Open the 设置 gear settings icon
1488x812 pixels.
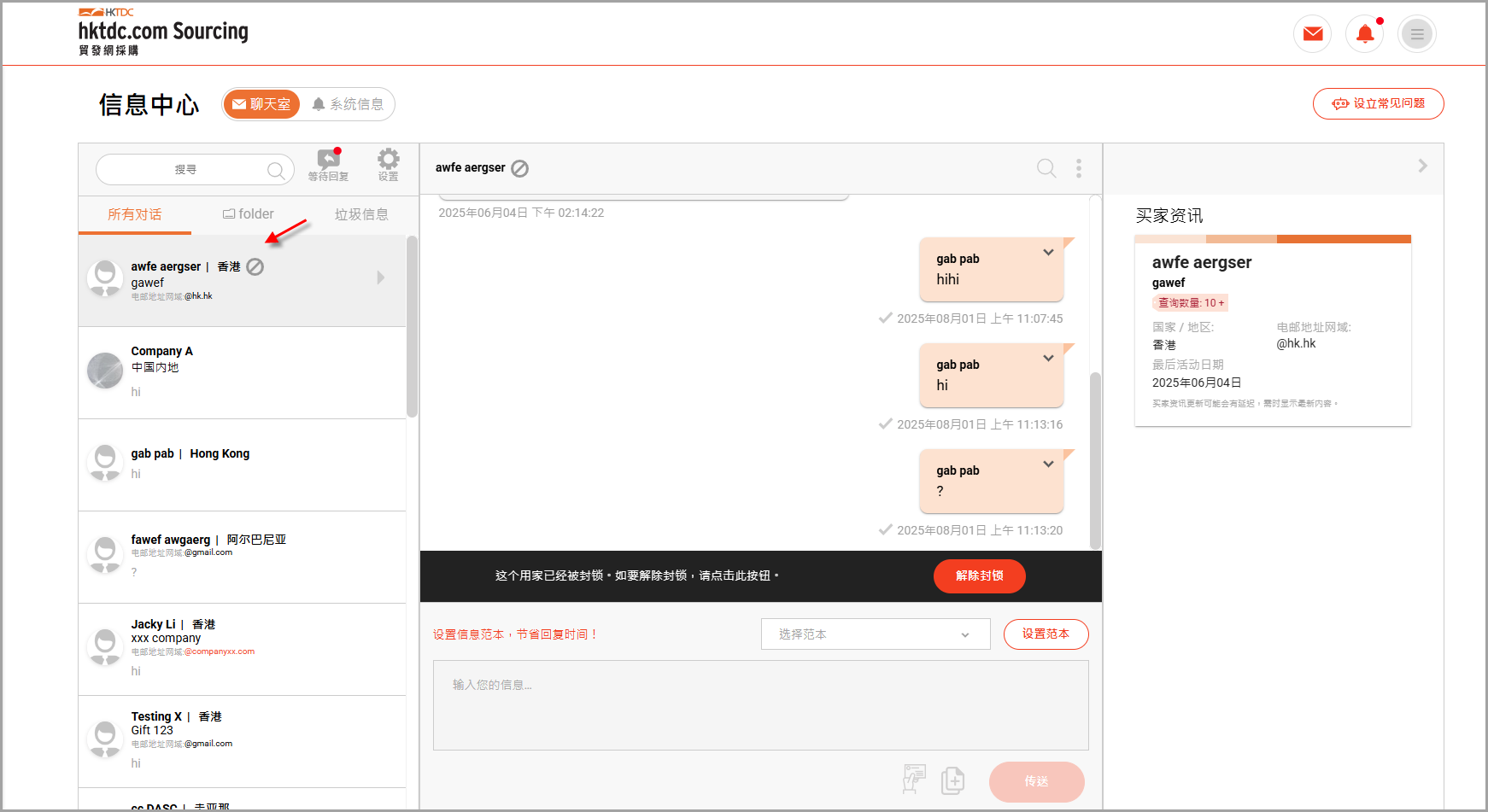coord(389,165)
